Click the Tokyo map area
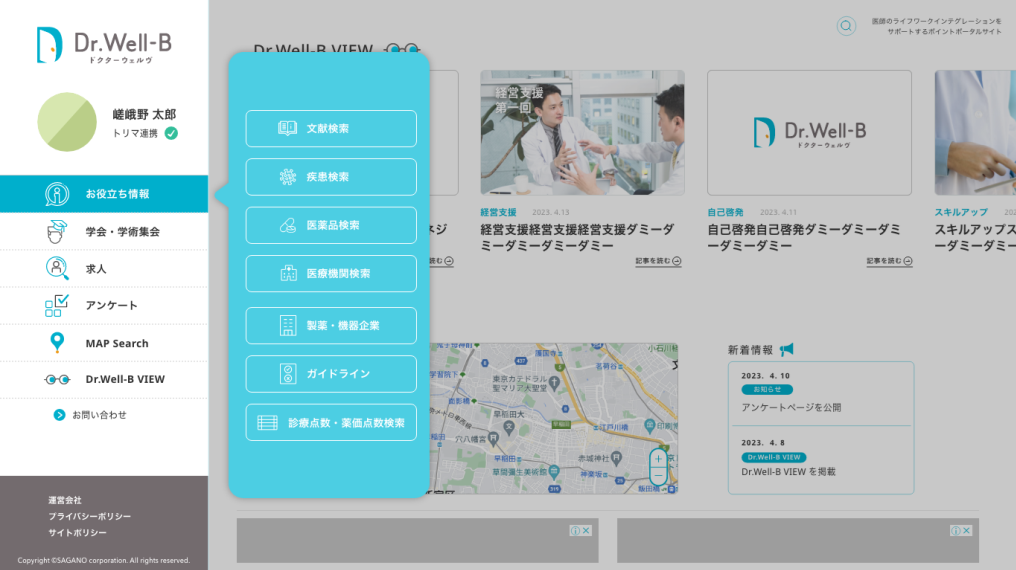Screen dimensions: 1016x570 [553, 418]
